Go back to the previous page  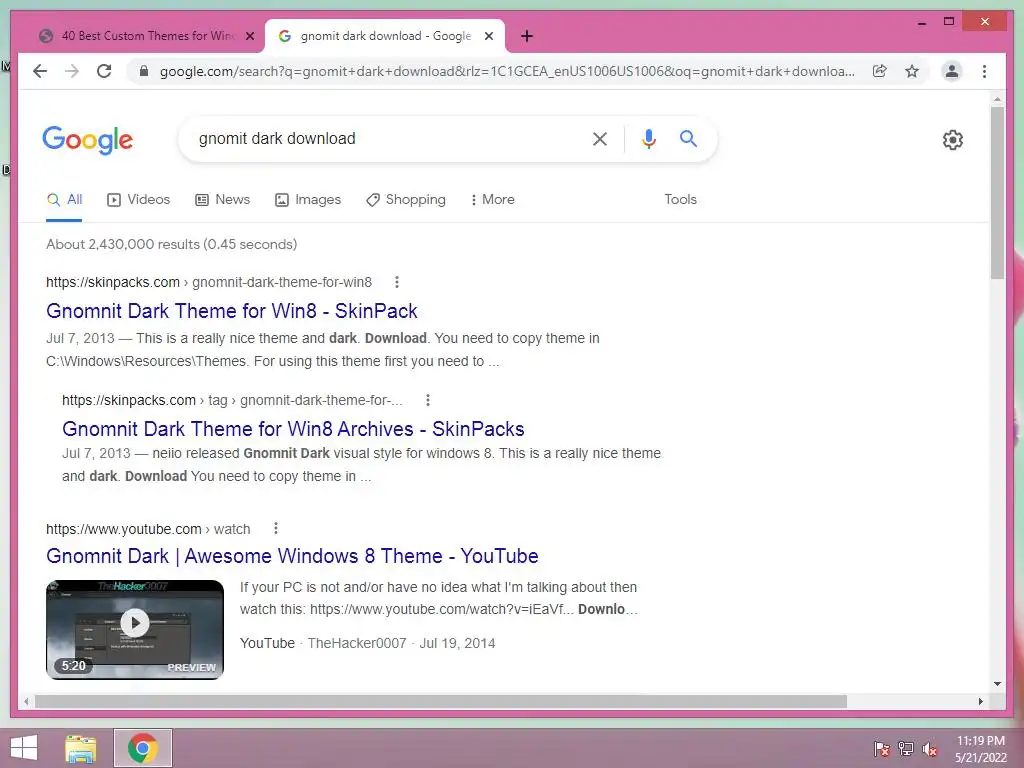coord(40,71)
